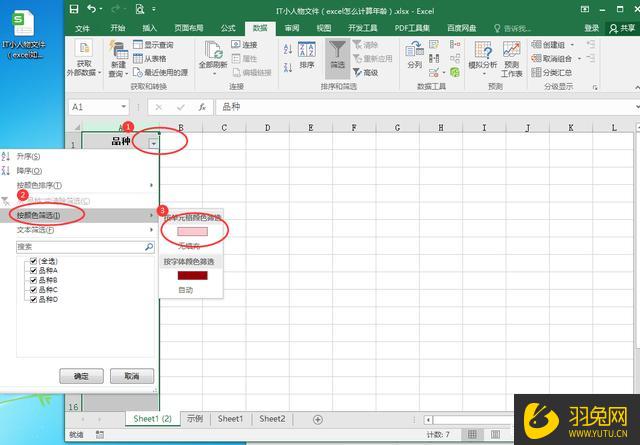
Task: Open the Undo history dropdown arrow
Action: pos(101,9)
